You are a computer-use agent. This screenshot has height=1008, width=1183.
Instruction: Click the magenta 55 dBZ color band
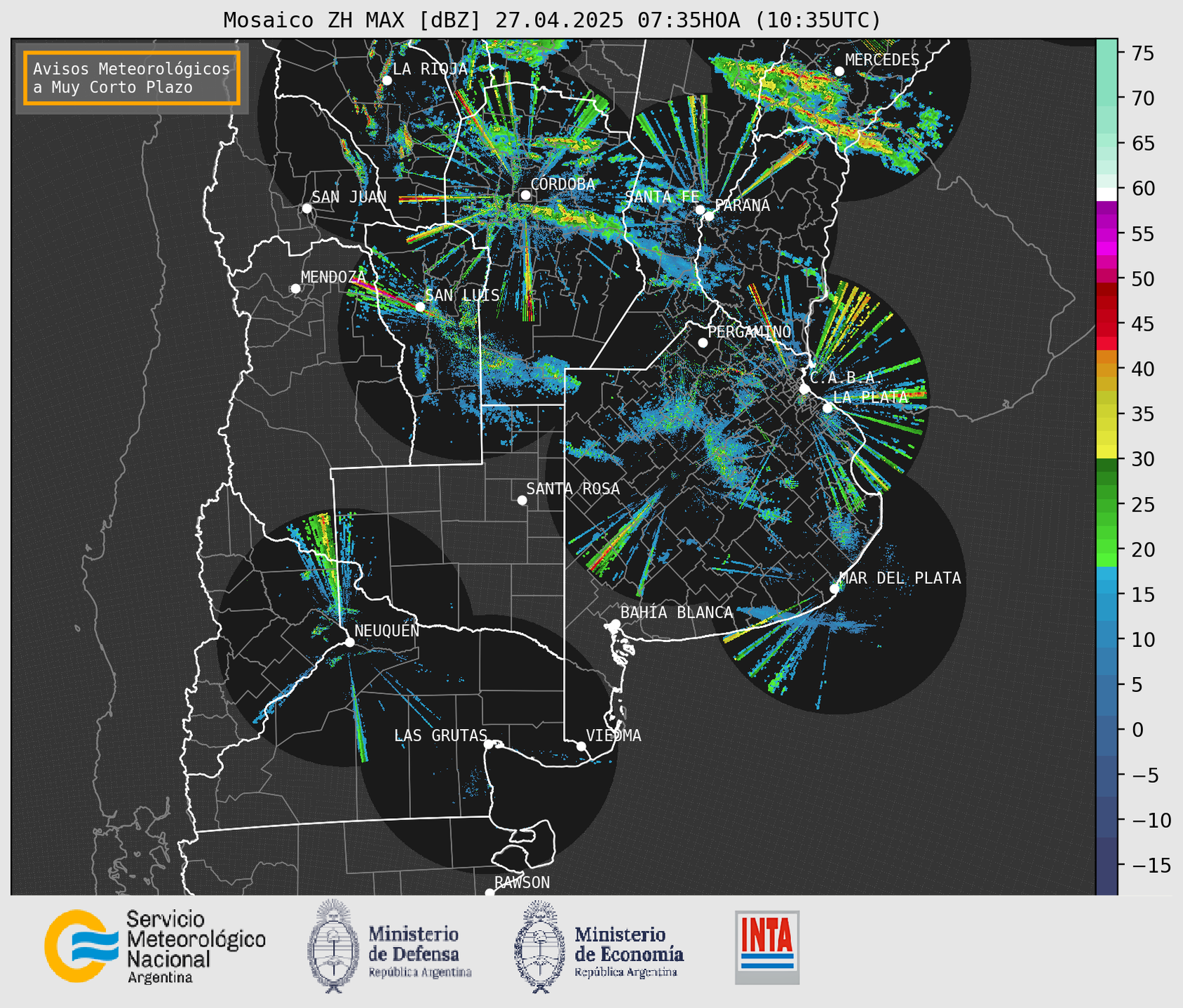1107,233
